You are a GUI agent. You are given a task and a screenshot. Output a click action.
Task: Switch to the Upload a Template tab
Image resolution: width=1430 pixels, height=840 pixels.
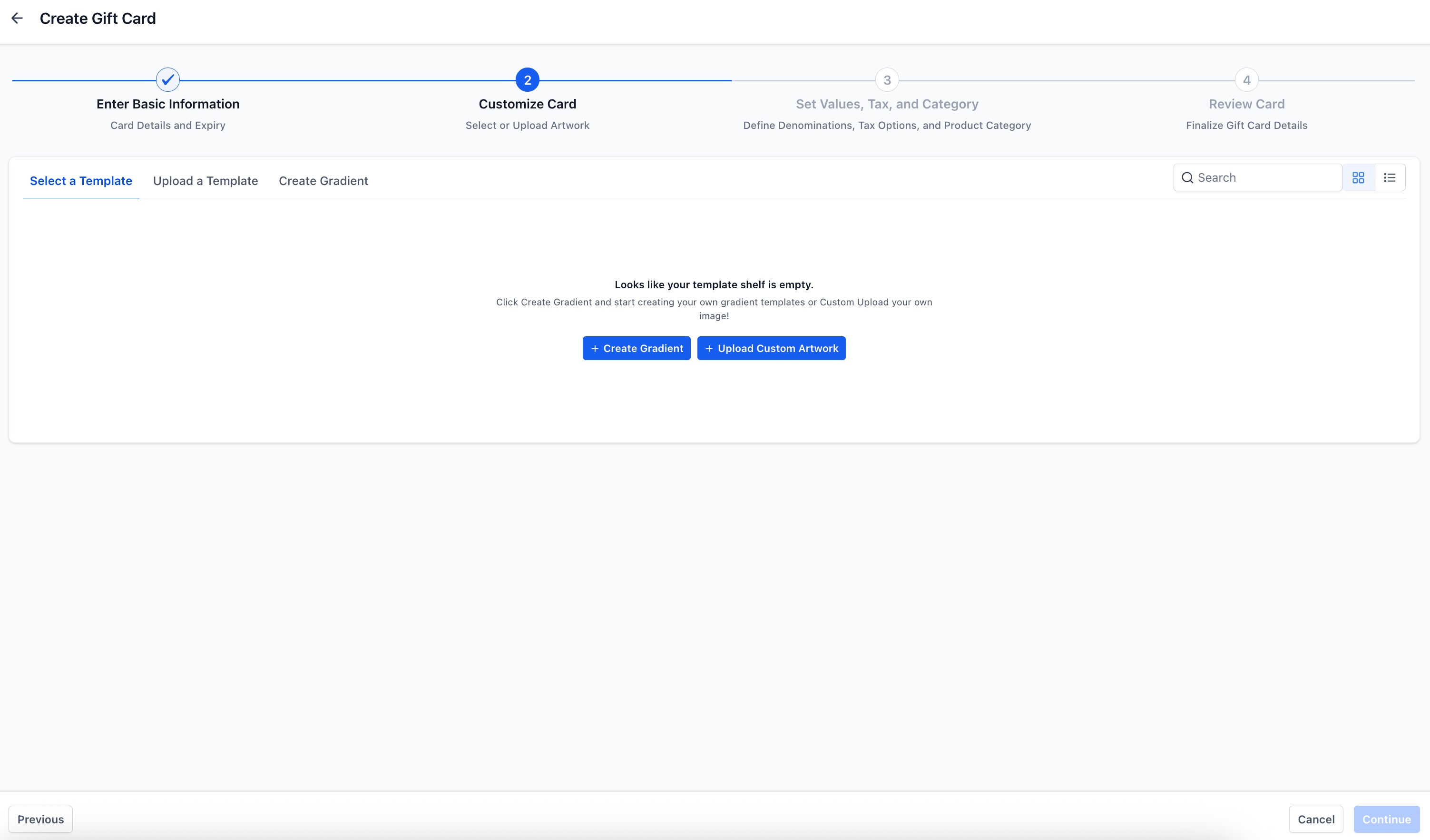[x=206, y=180]
